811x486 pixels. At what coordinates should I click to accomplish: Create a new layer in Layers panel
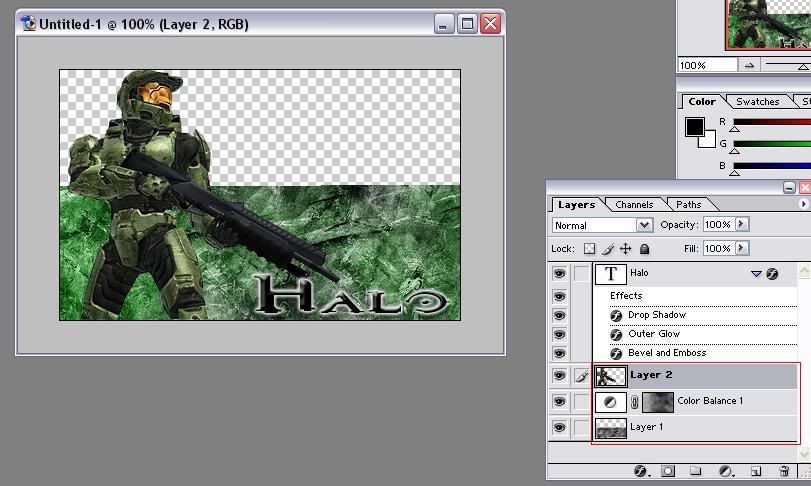[756, 470]
